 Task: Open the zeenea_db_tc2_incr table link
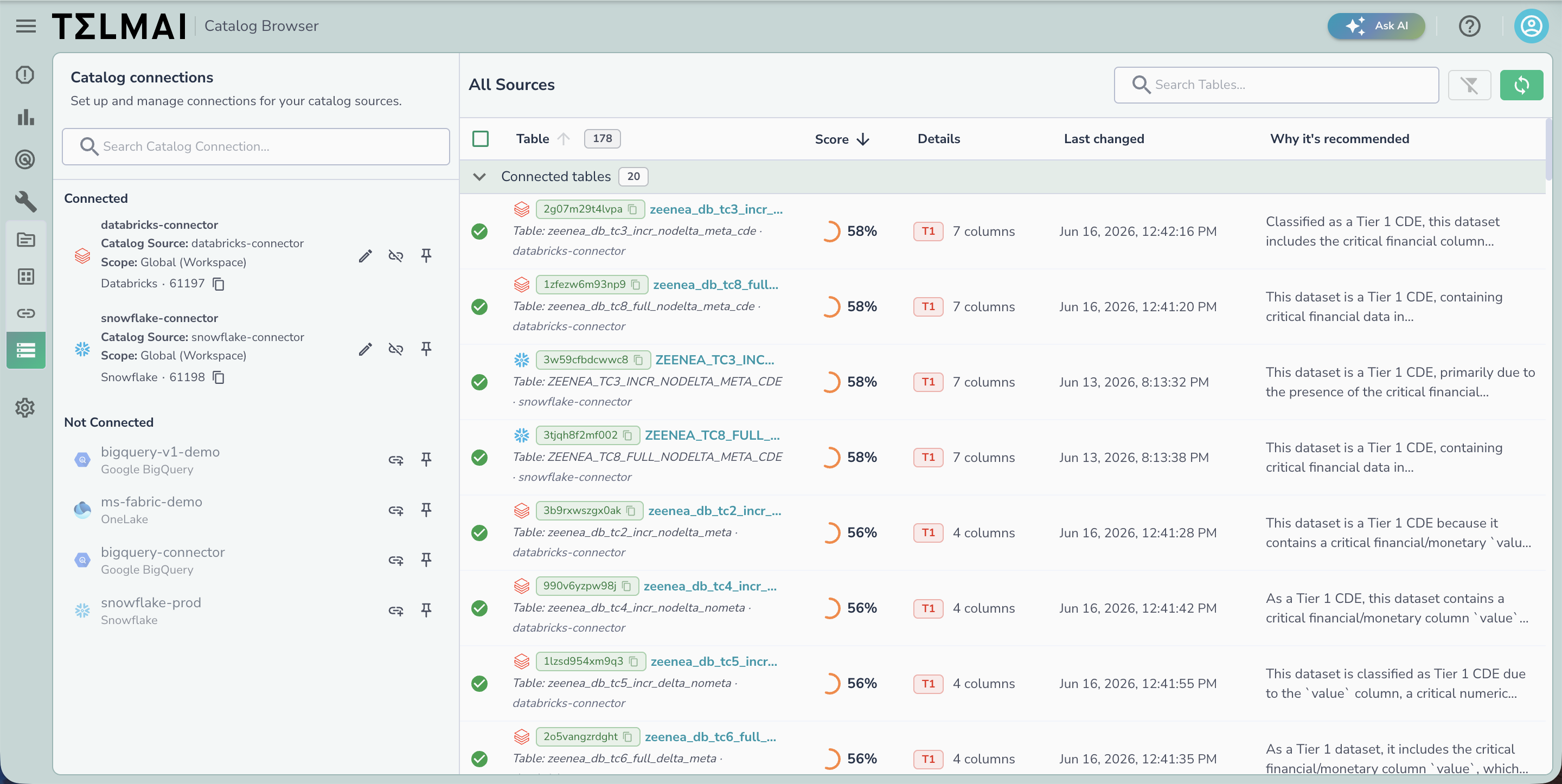(x=714, y=511)
